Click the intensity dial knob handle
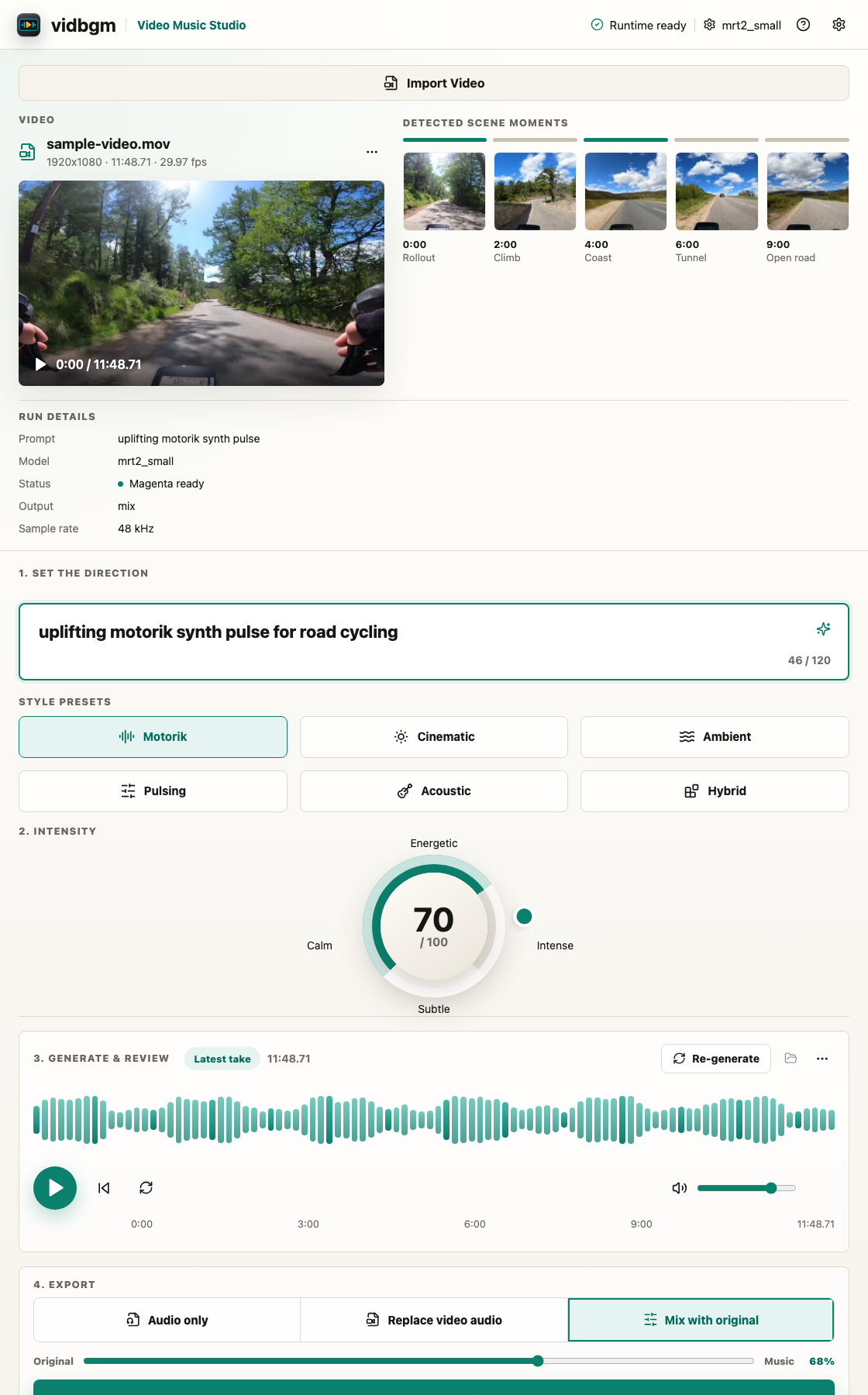 [524, 916]
